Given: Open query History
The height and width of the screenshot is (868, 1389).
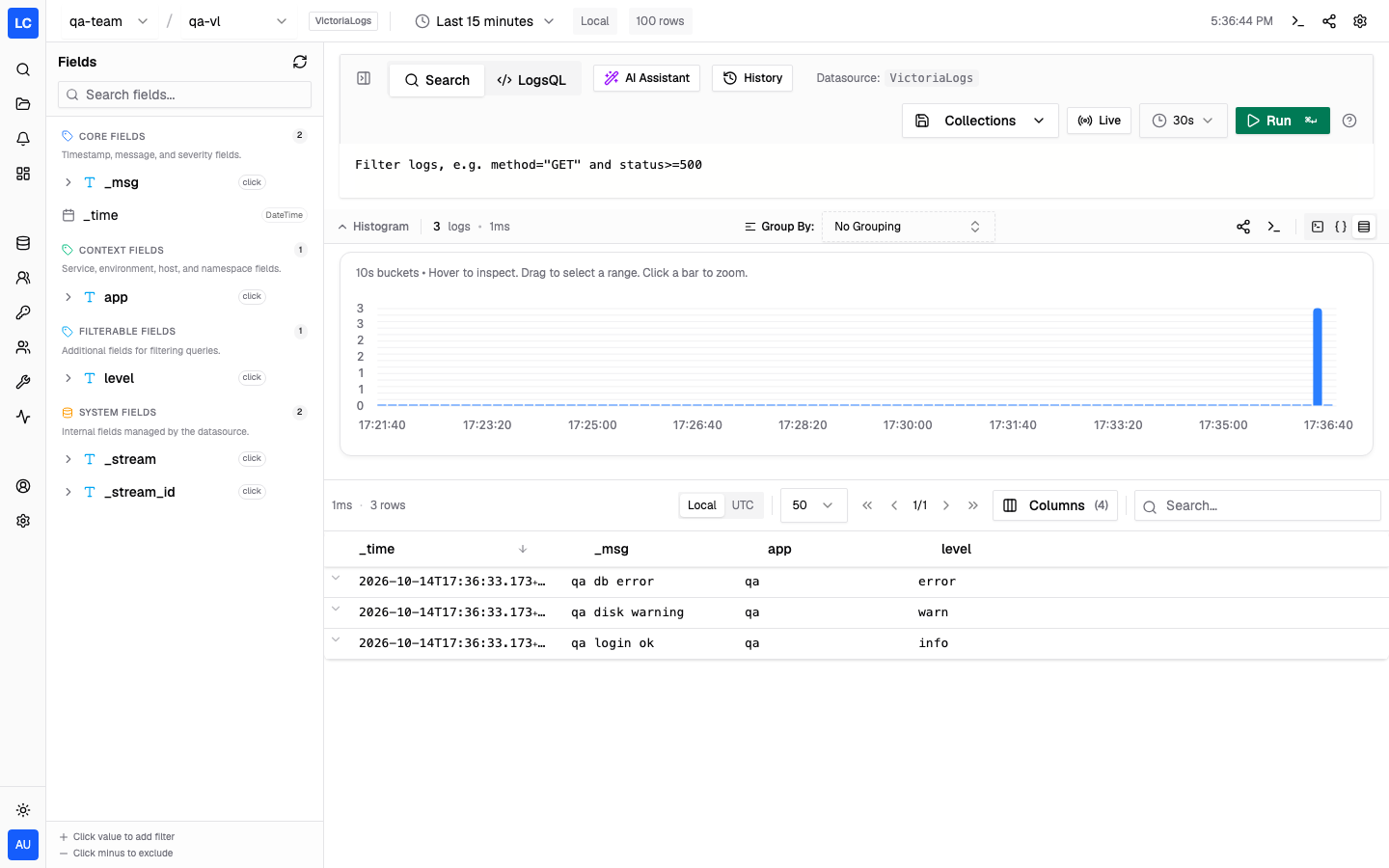Looking at the screenshot, I should (x=752, y=78).
